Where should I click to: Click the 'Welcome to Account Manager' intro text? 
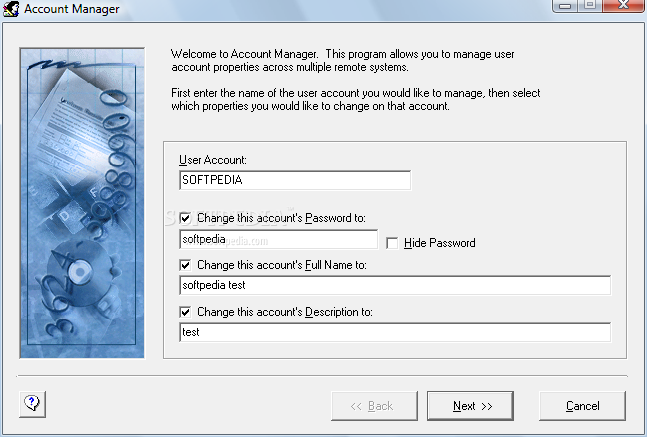point(342,61)
